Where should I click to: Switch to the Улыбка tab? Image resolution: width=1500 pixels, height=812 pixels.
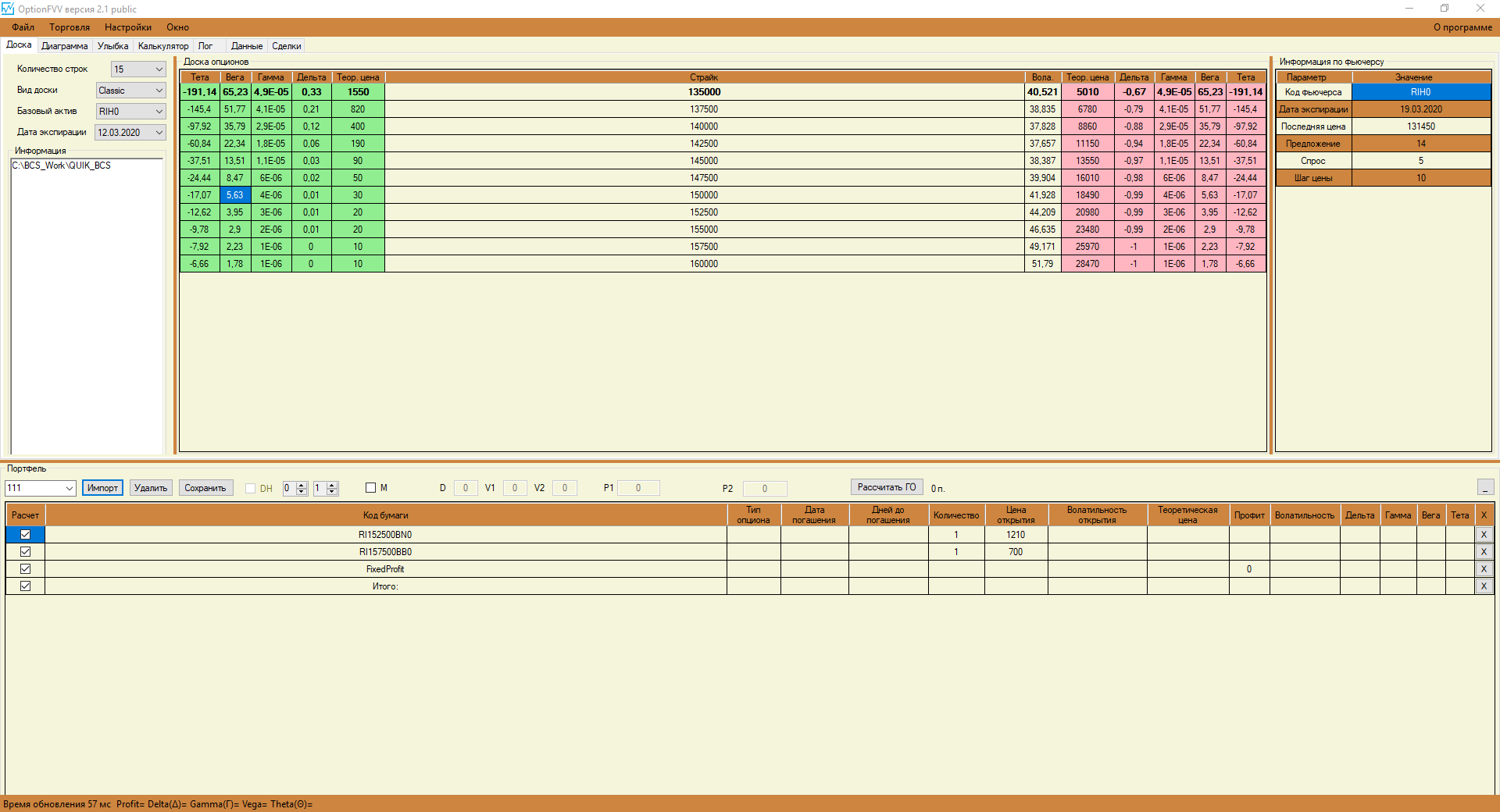pyautogui.click(x=113, y=46)
